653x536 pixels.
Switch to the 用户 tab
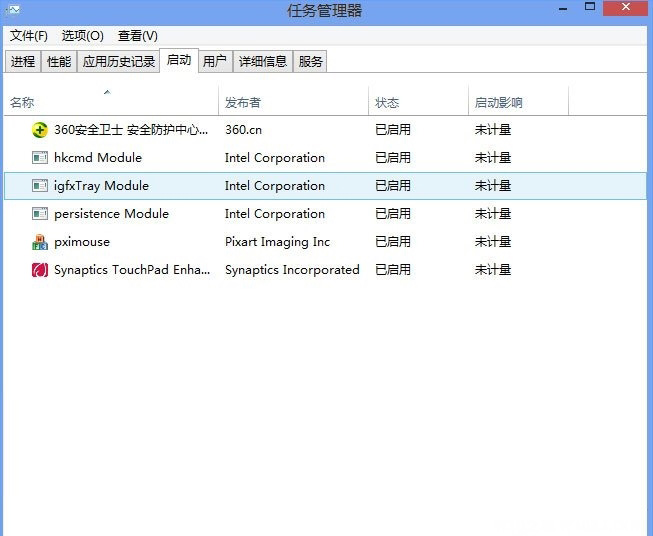[x=215, y=62]
